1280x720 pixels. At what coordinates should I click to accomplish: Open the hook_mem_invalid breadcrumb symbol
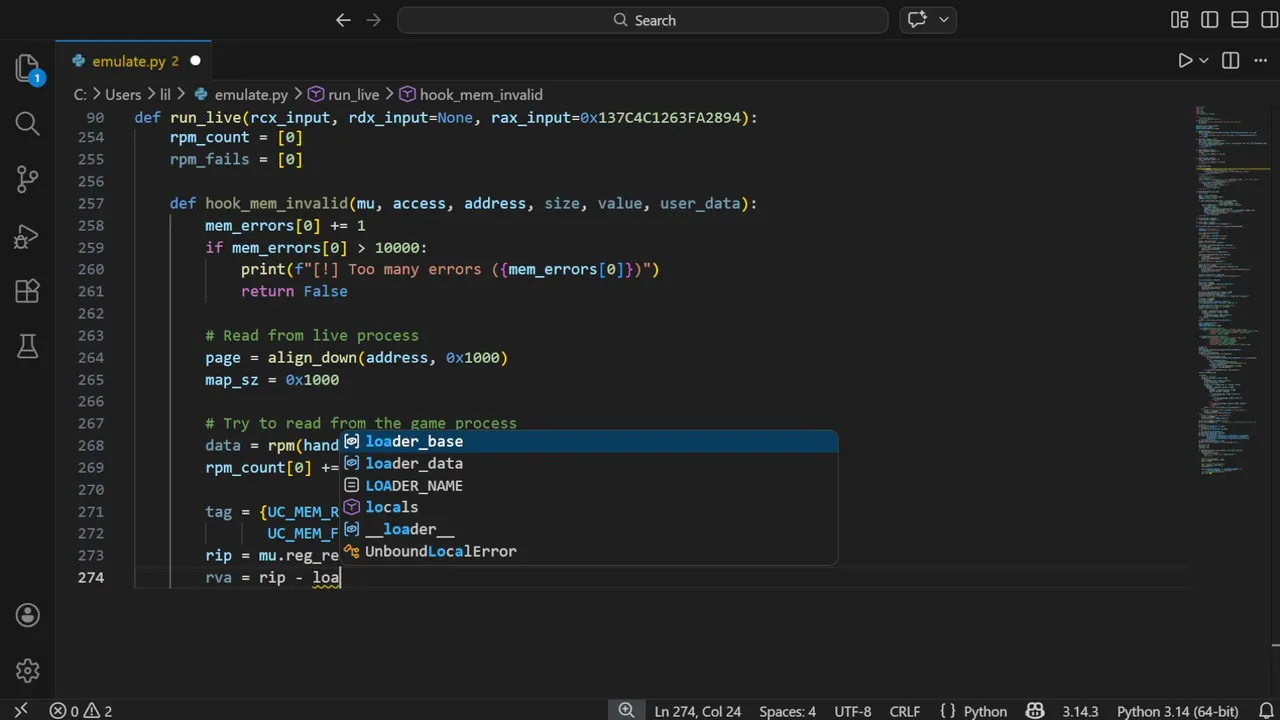click(x=471, y=94)
